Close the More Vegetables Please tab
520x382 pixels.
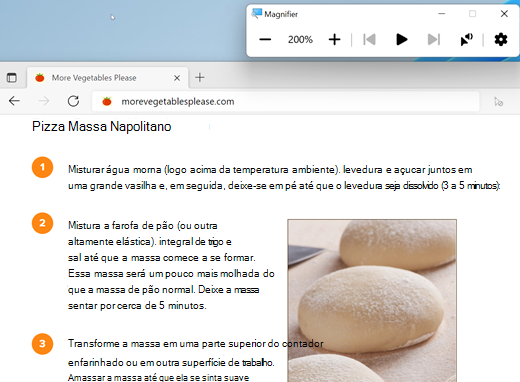click(177, 78)
